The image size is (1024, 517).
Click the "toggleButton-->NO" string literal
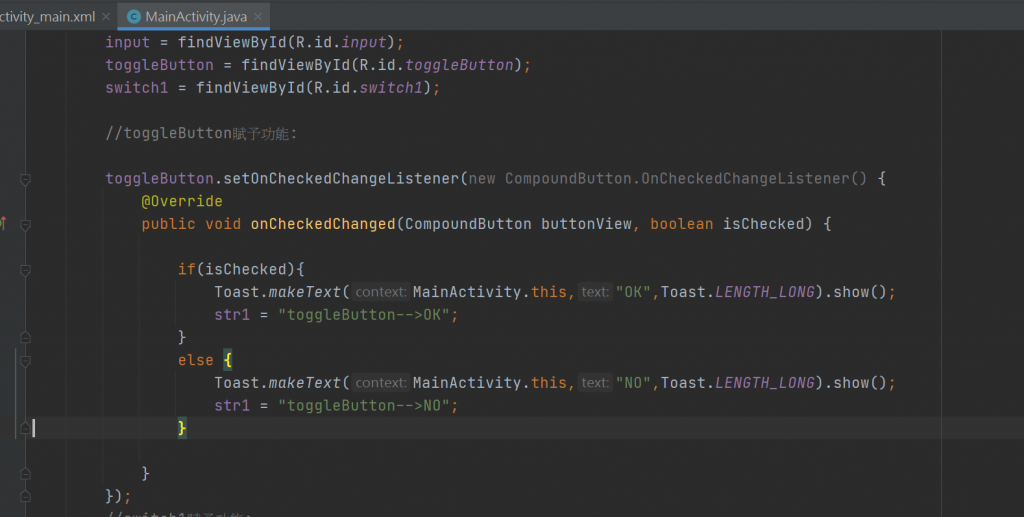click(x=364, y=405)
